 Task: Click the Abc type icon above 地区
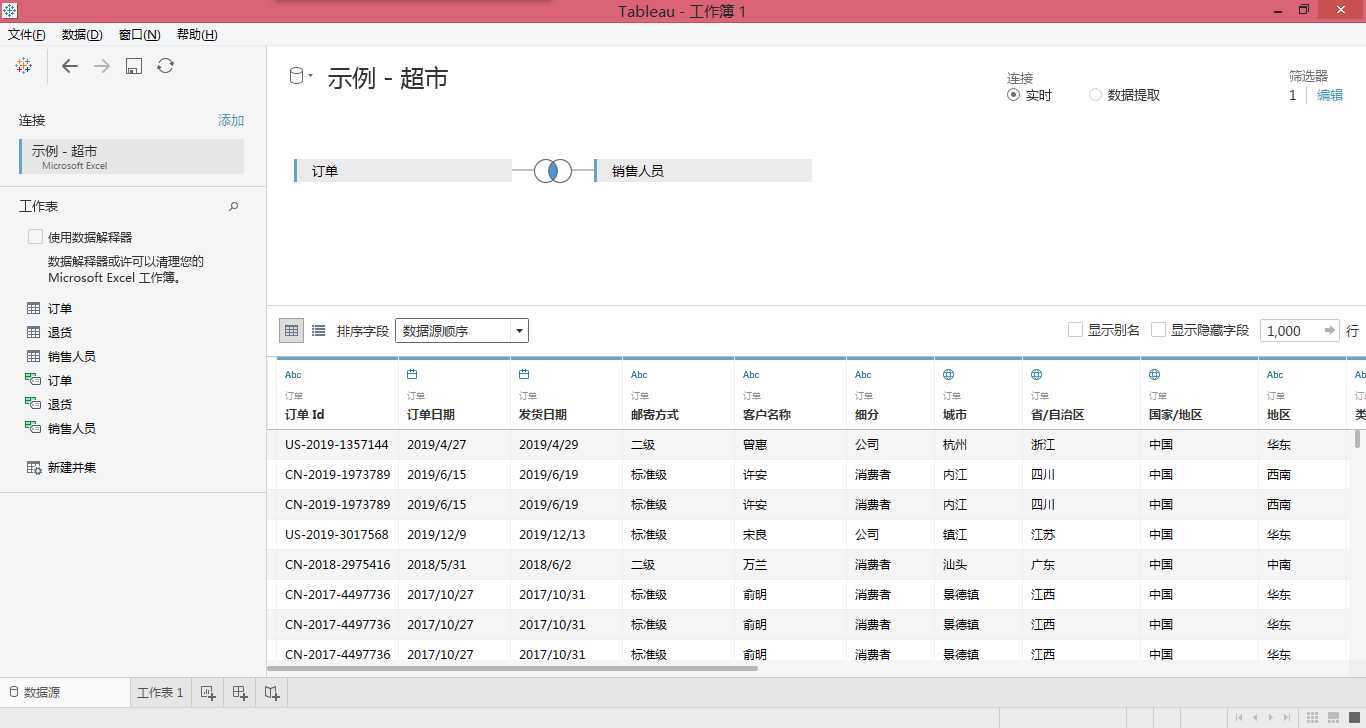pyautogui.click(x=1275, y=375)
